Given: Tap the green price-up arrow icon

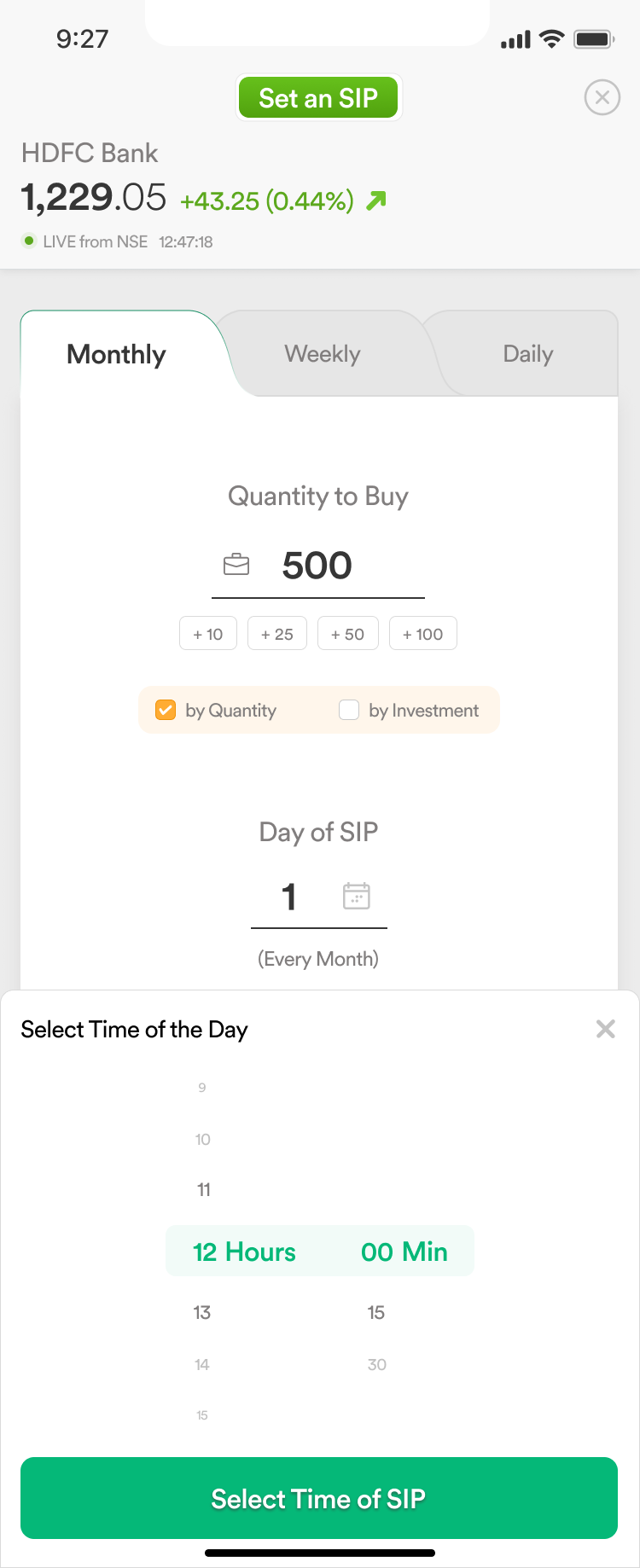Looking at the screenshot, I should 376,200.
